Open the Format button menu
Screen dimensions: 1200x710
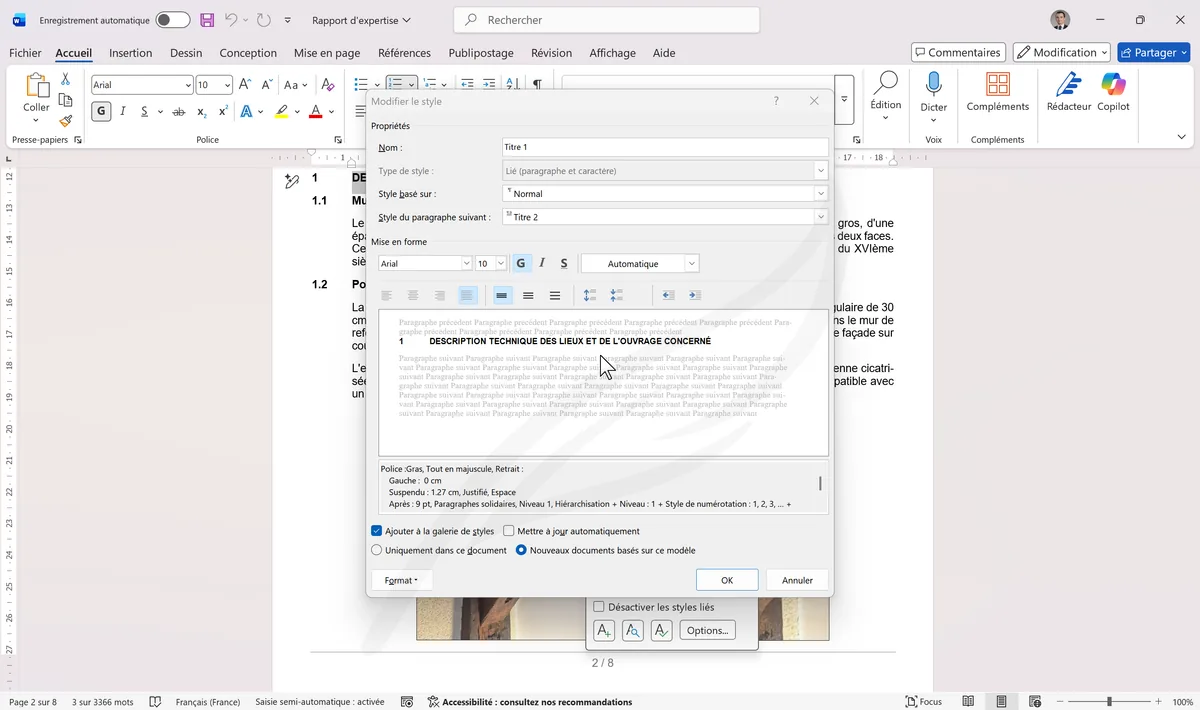(x=401, y=580)
